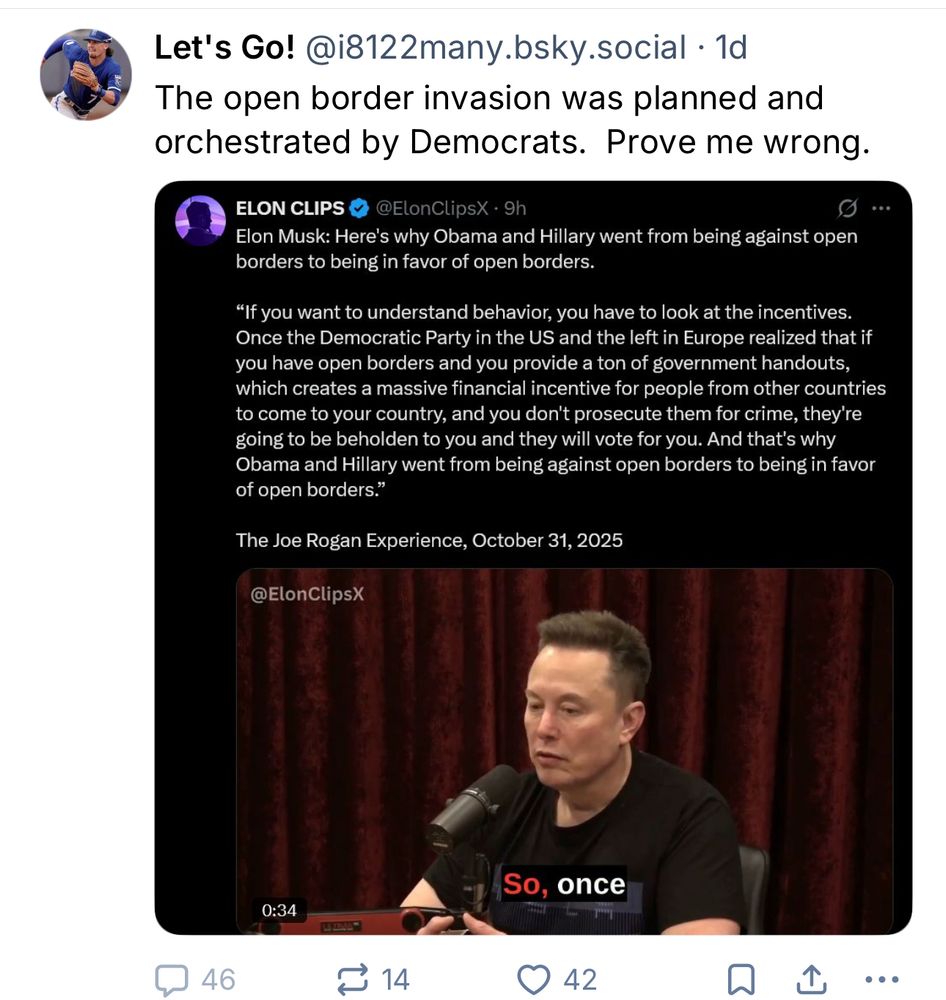946x1000 pixels.
Task: Share the post via upload icon
Action: coord(811,979)
